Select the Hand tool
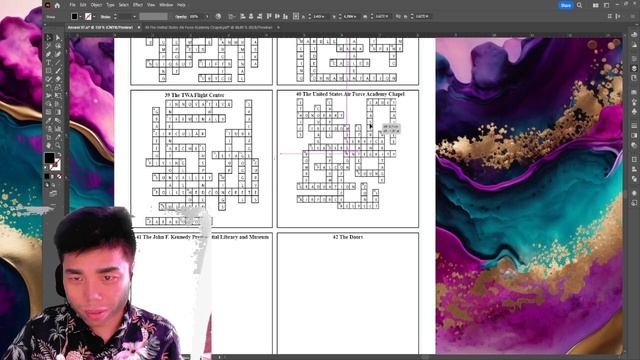 tap(49, 144)
